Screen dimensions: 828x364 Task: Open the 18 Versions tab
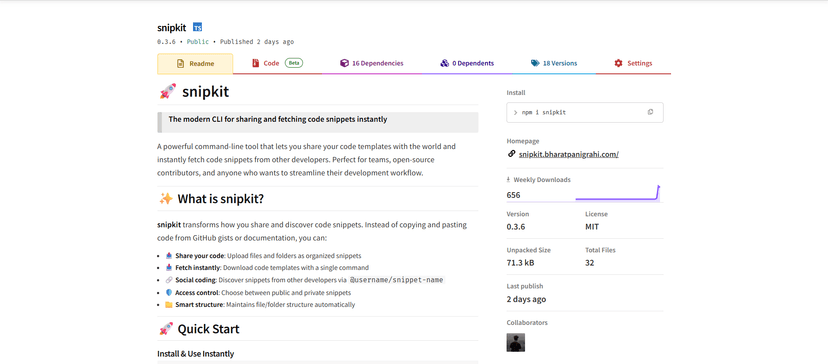tap(554, 63)
